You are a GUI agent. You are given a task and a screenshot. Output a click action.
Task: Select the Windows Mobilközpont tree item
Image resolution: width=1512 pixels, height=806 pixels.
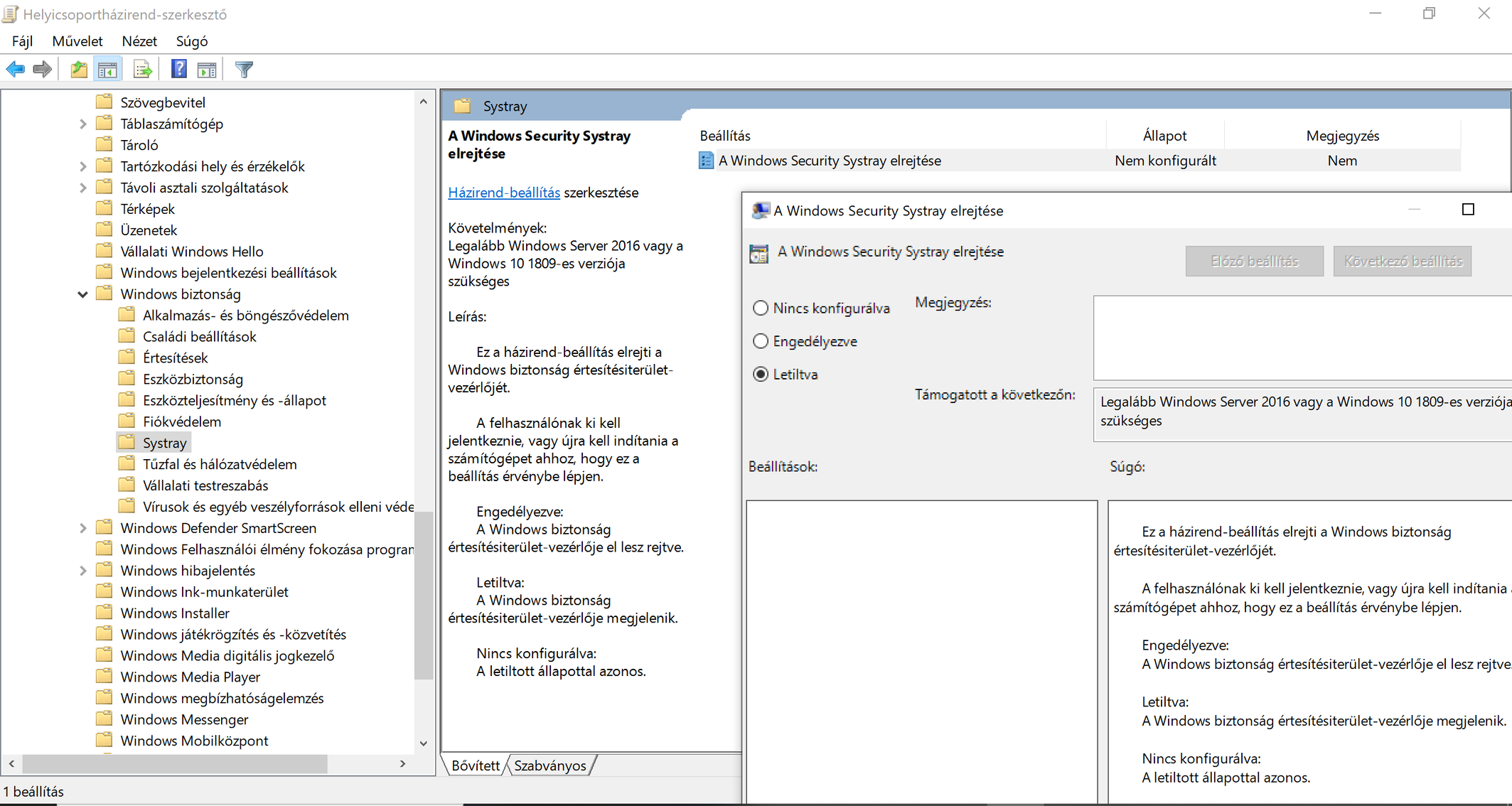194,741
